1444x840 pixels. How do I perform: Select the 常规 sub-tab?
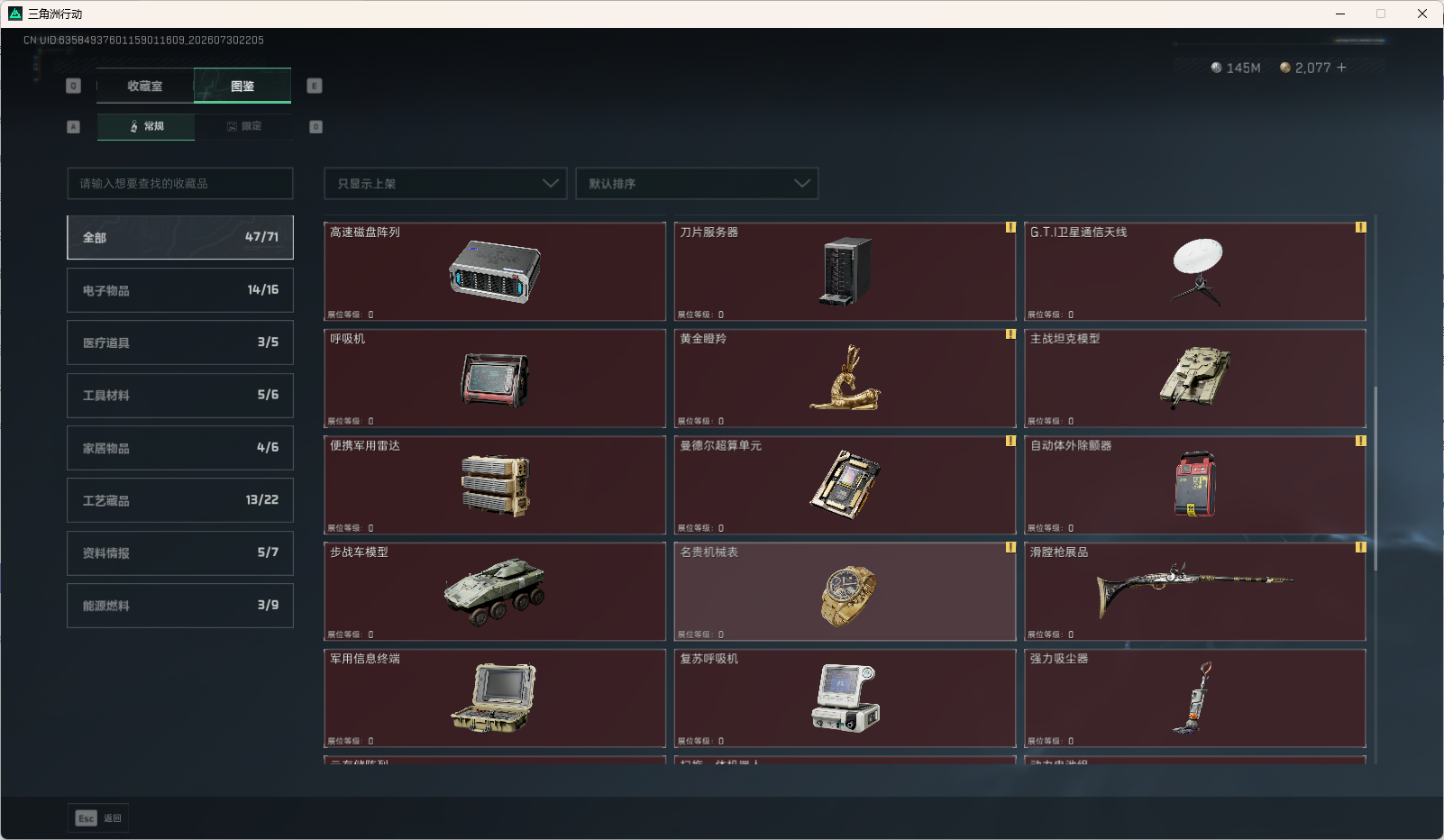[x=146, y=126]
